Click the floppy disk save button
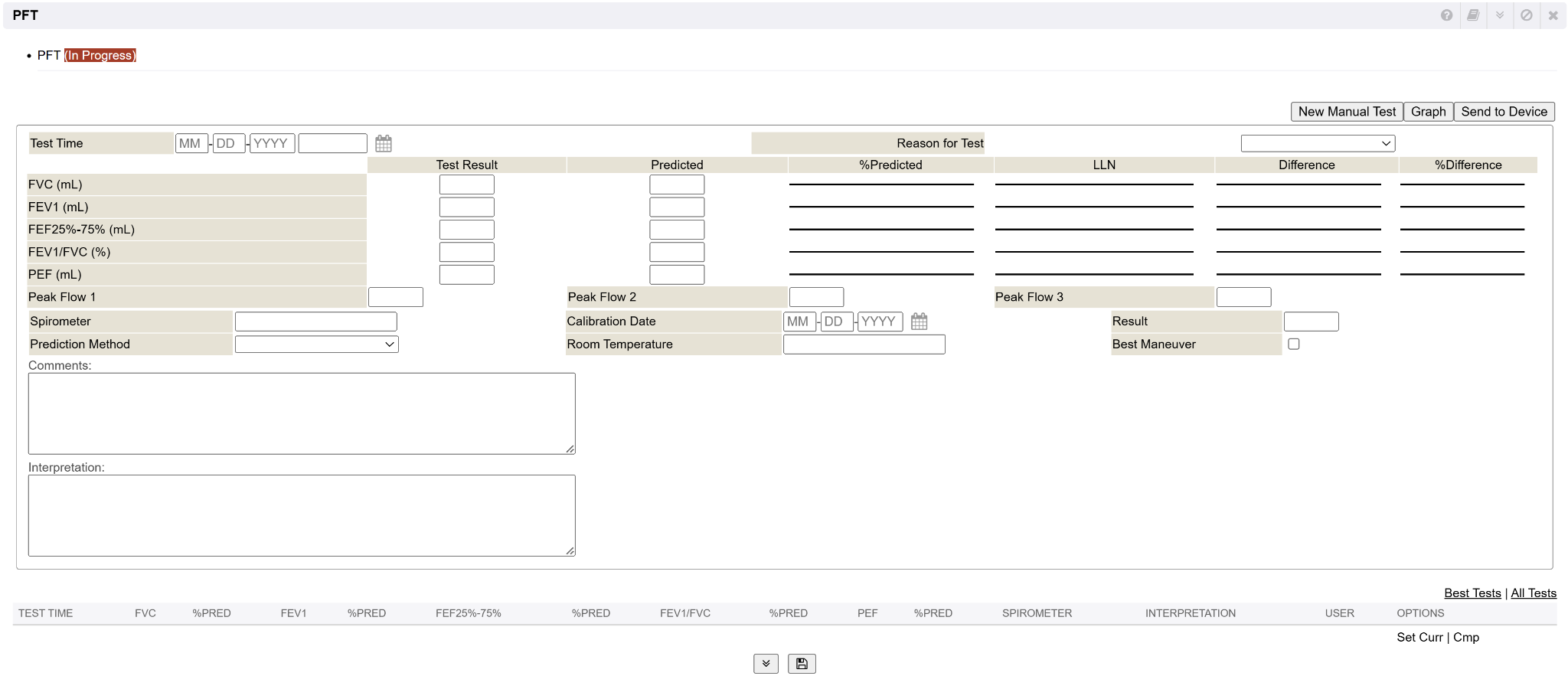This screenshot has width=1568, height=676. [802, 664]
